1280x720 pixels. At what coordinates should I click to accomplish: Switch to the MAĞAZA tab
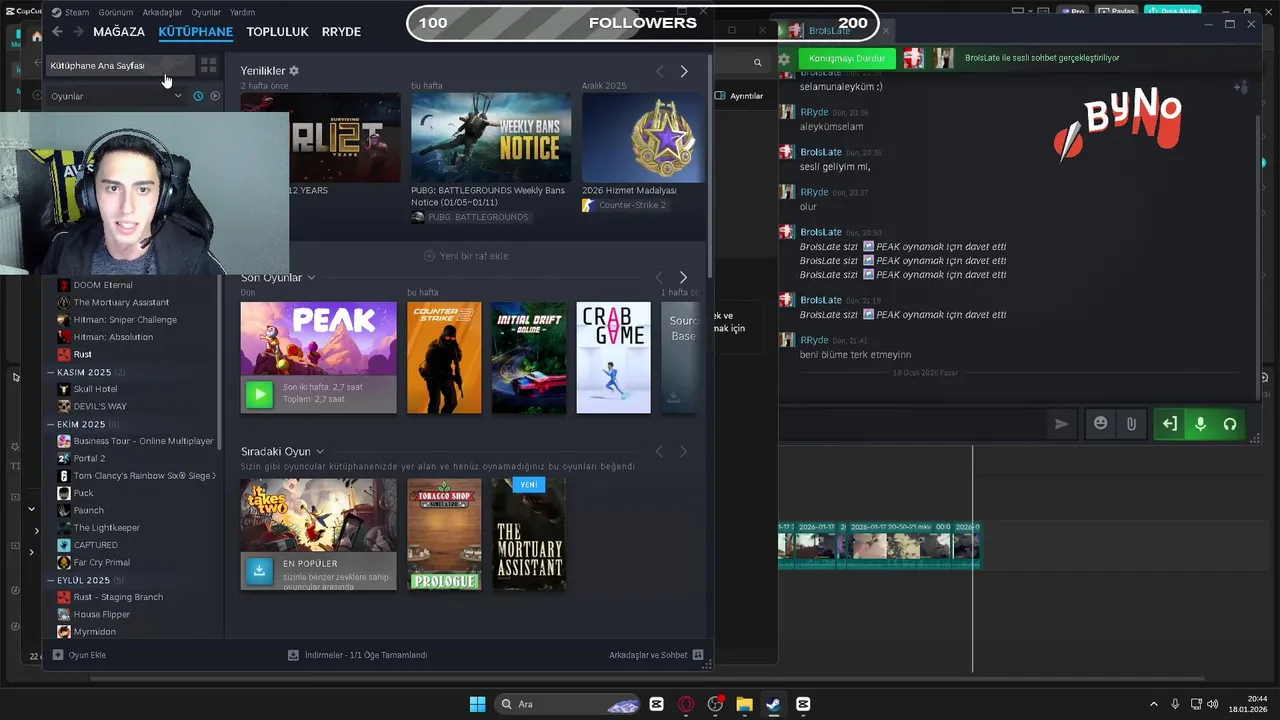click(119, 31)
